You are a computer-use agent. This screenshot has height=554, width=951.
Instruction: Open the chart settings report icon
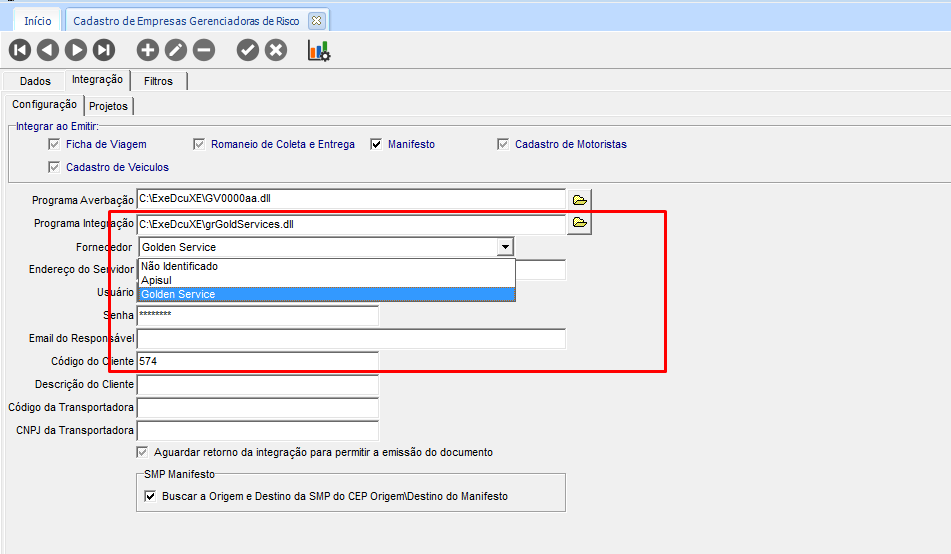(319, 50)
